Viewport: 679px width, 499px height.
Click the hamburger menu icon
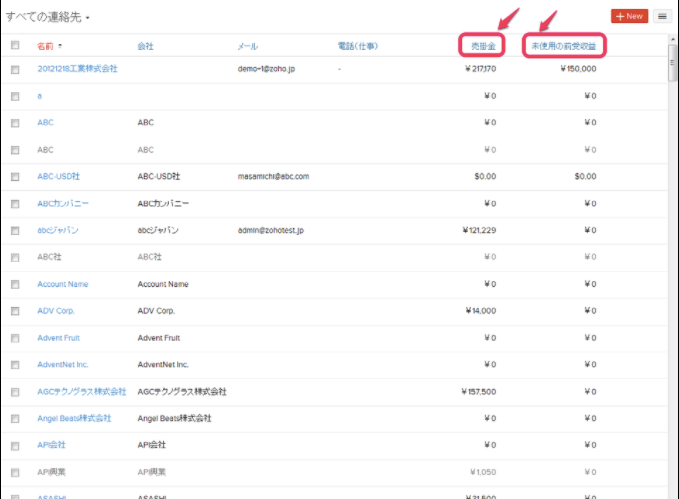[662, 16]
